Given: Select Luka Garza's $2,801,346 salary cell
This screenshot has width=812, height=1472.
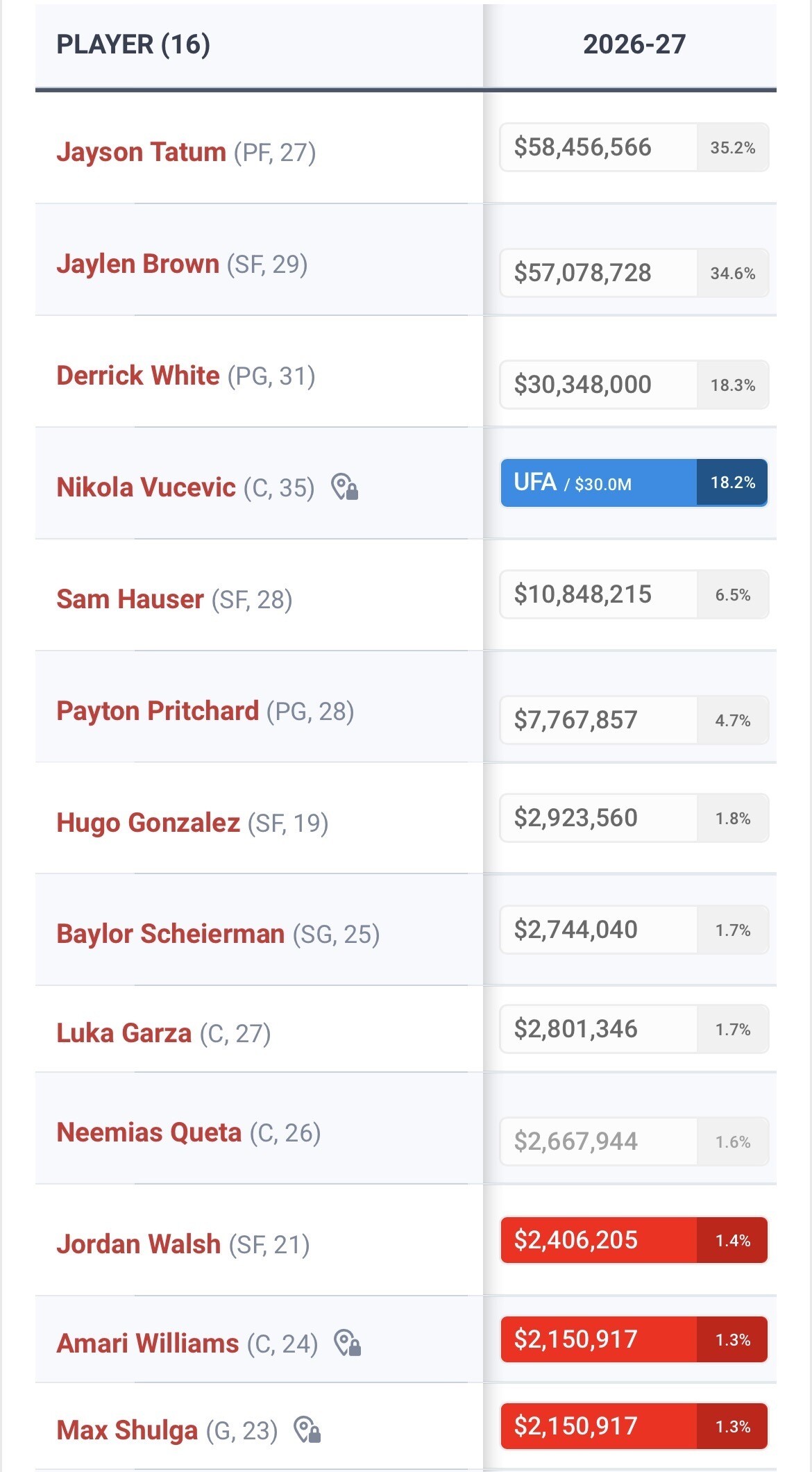Looking at the screenshot, I should 598,1029.
